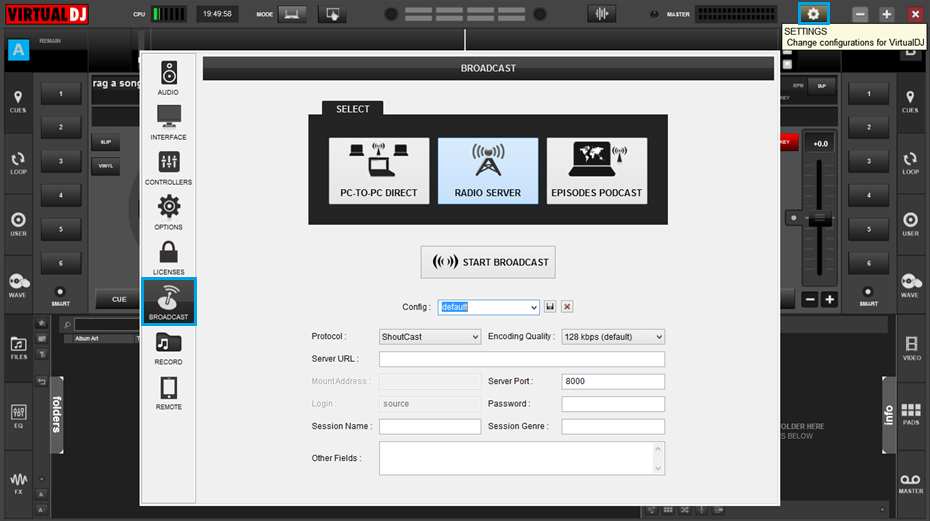Click the pitch minus button

click(810, 300)
